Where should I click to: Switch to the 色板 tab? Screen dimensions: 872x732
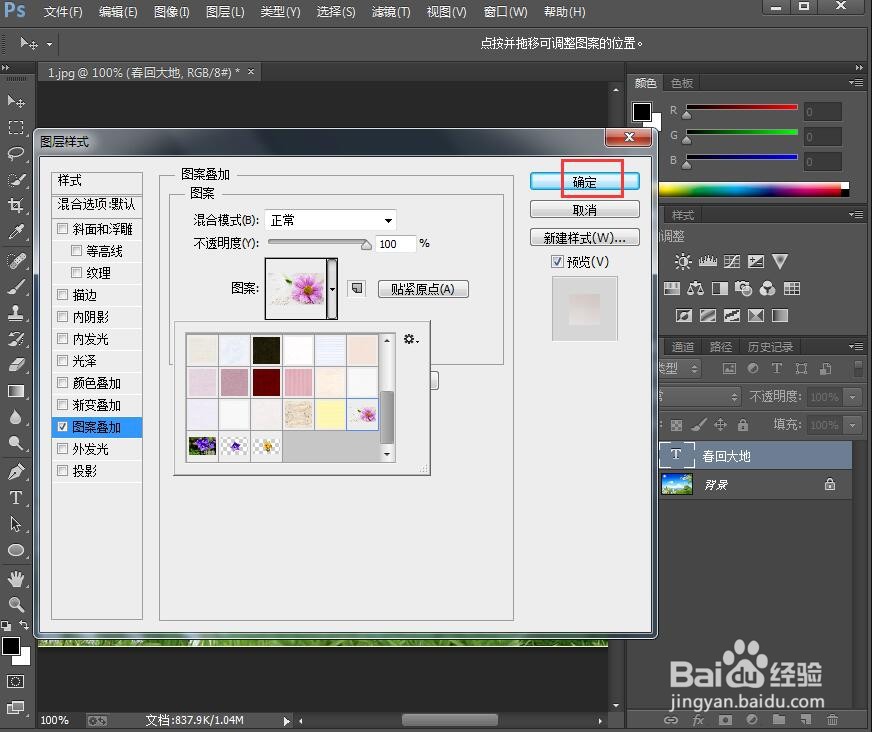coord(682,83)
